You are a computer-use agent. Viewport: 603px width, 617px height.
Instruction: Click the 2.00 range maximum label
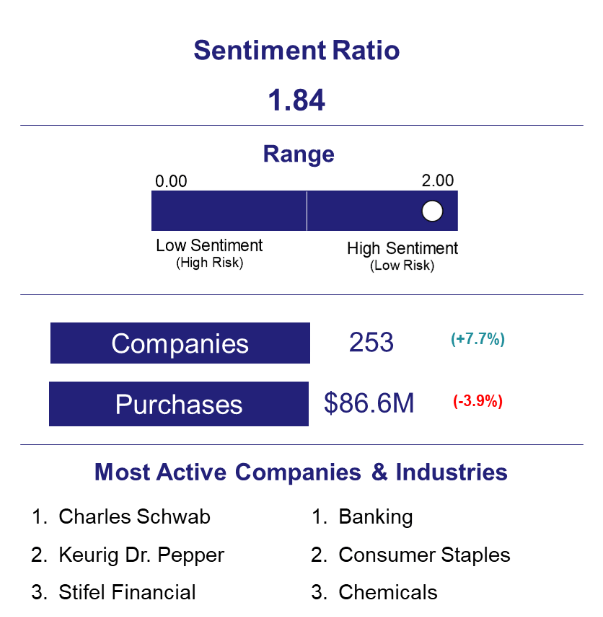pos(438,181)
